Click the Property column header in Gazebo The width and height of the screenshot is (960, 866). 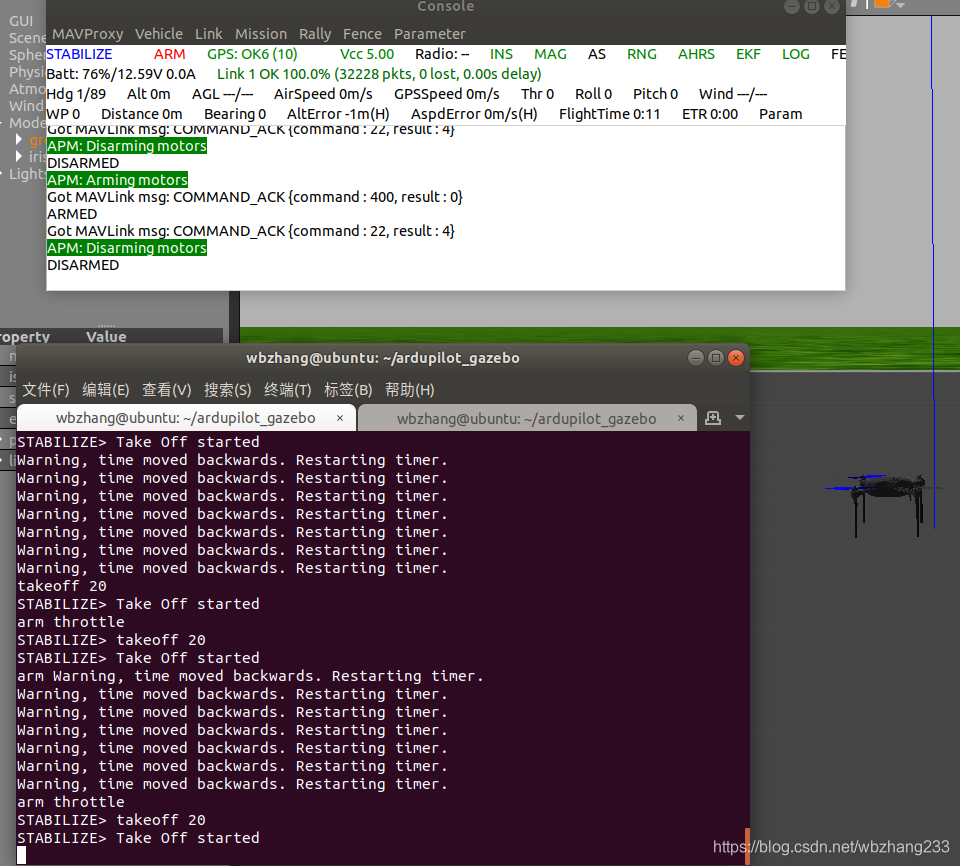point(24,337)
